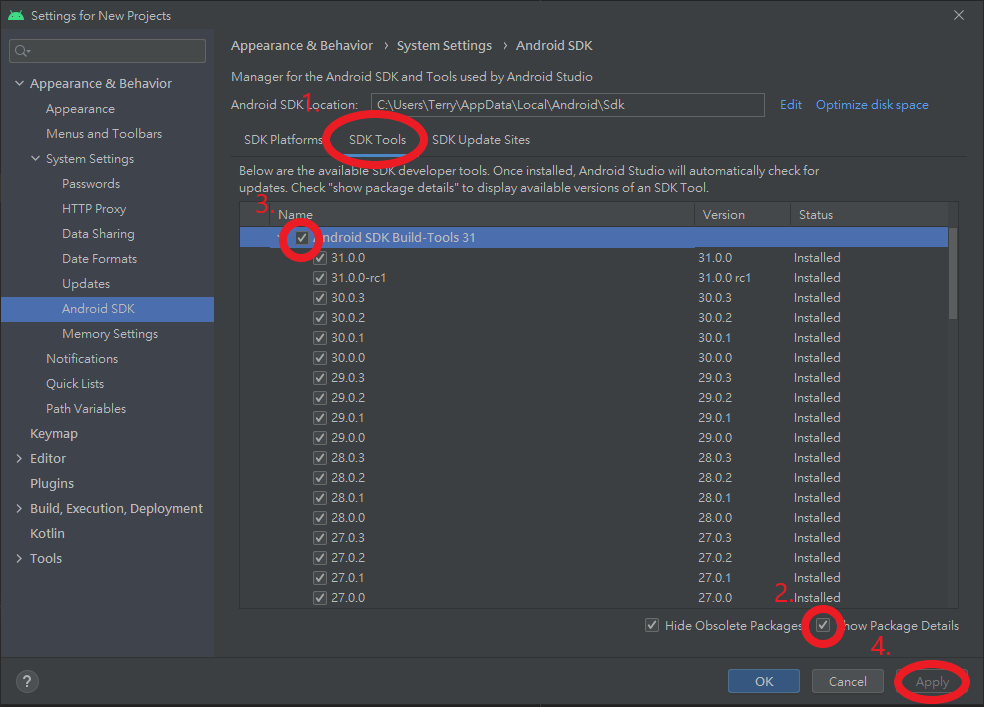
Task: Expand the Tools tree node
Action: click(x=19, y=558)
